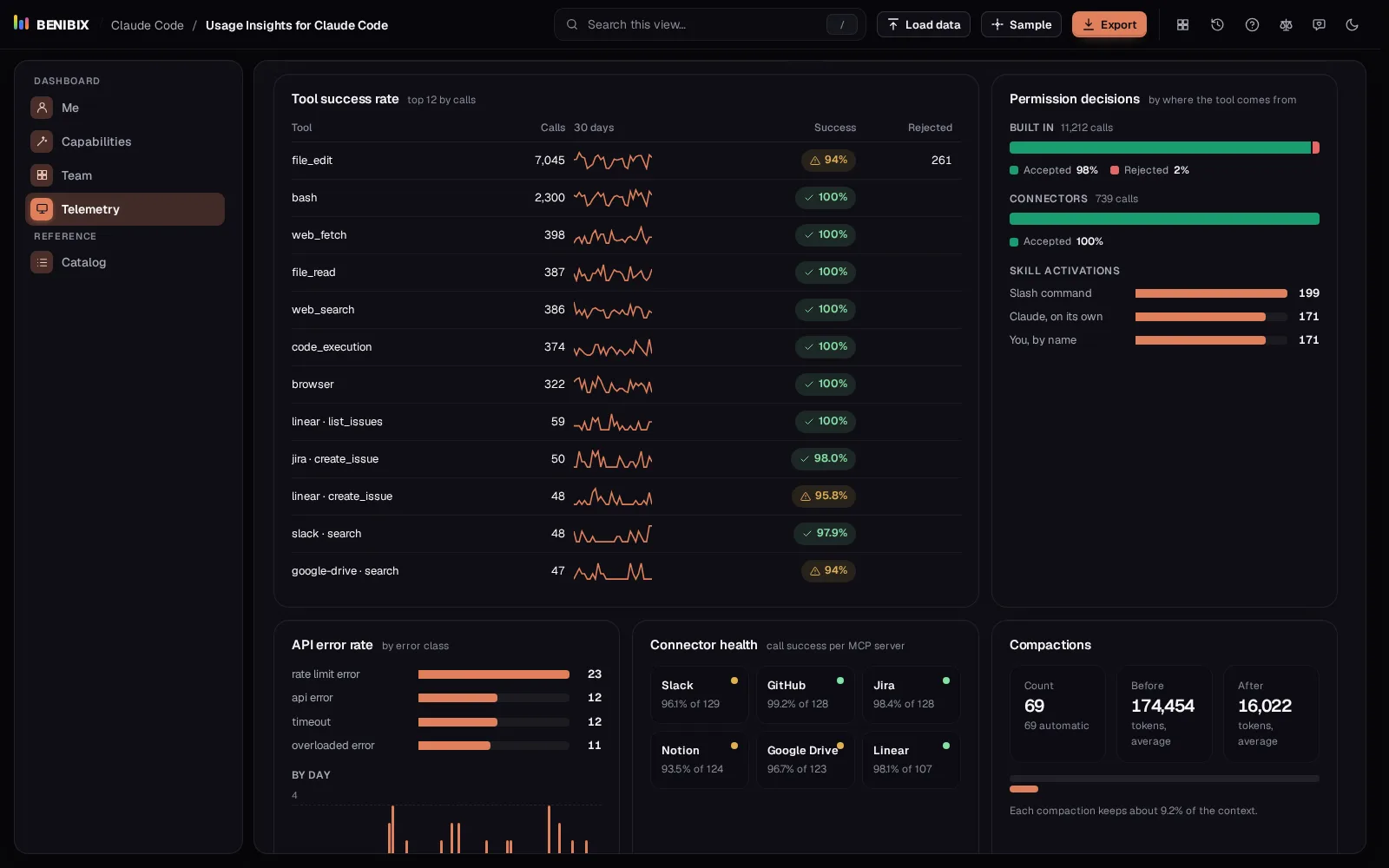Click the 174,454 Before tokens value

pyautogui.click(x=1162, y=706)
